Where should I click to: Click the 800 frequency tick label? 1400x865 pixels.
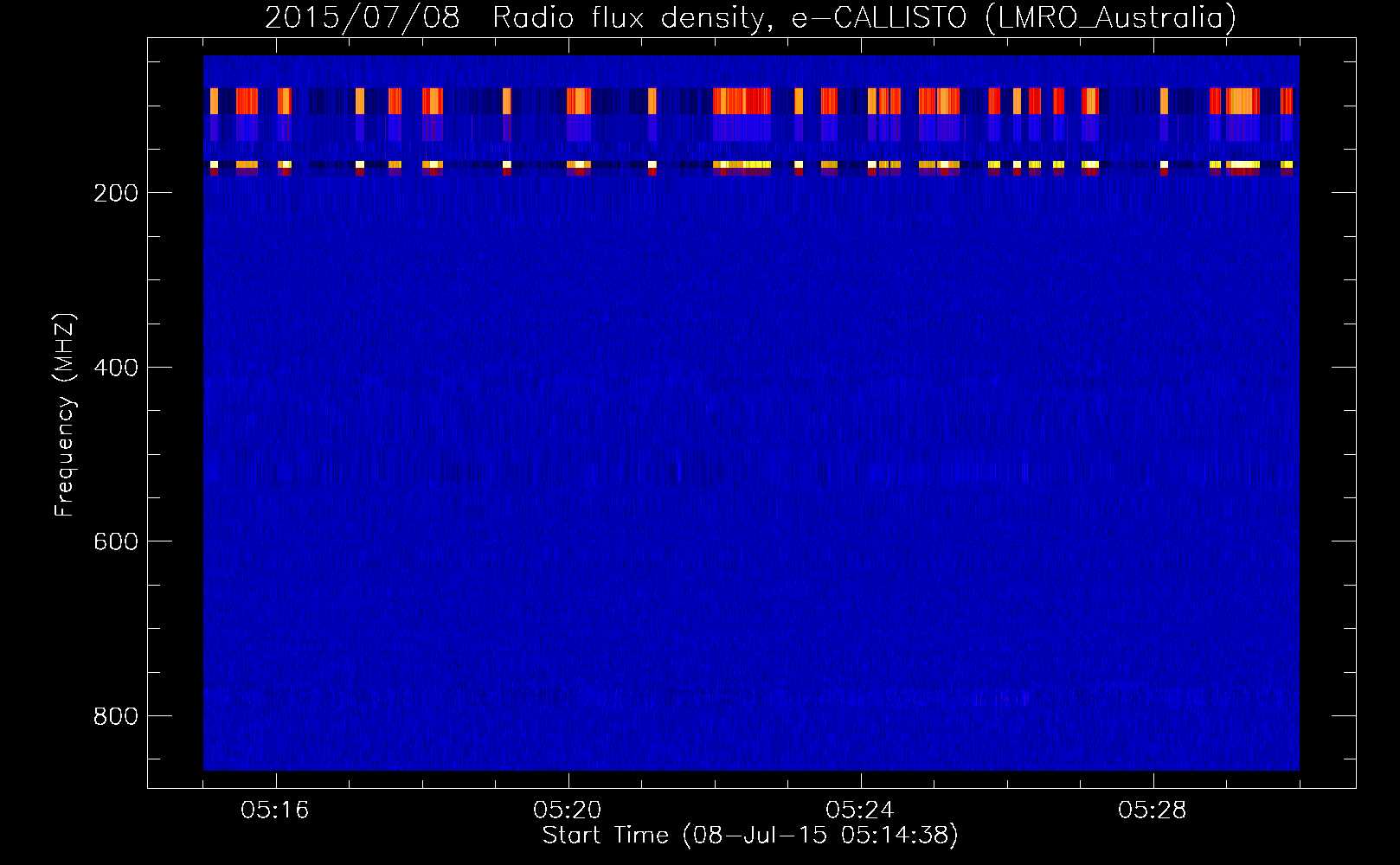[x=116, y=716]
